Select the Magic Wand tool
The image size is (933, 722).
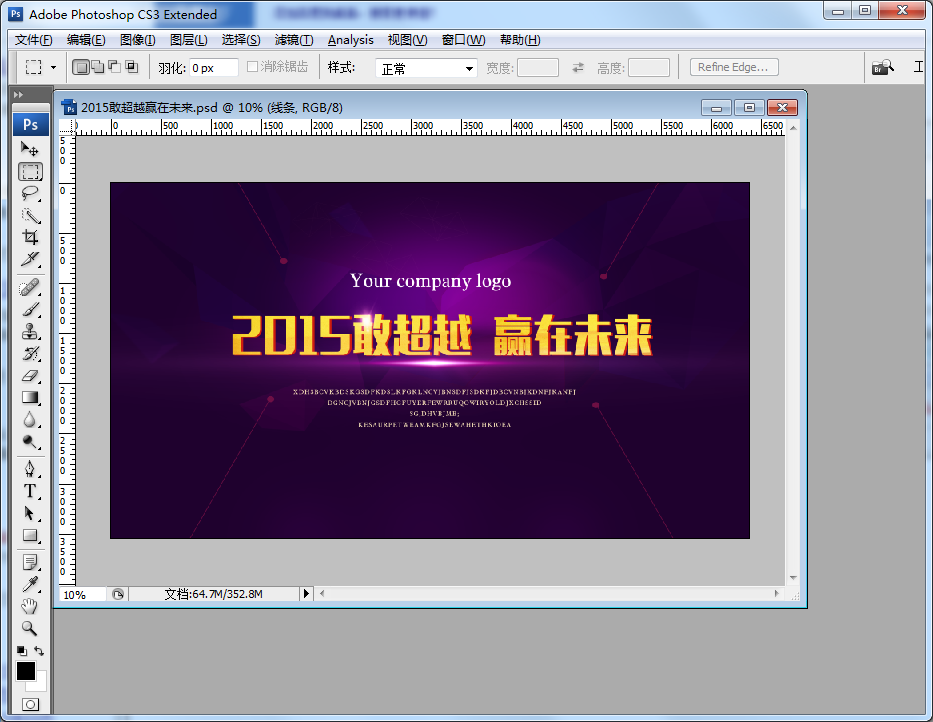[x=30, y=215]
